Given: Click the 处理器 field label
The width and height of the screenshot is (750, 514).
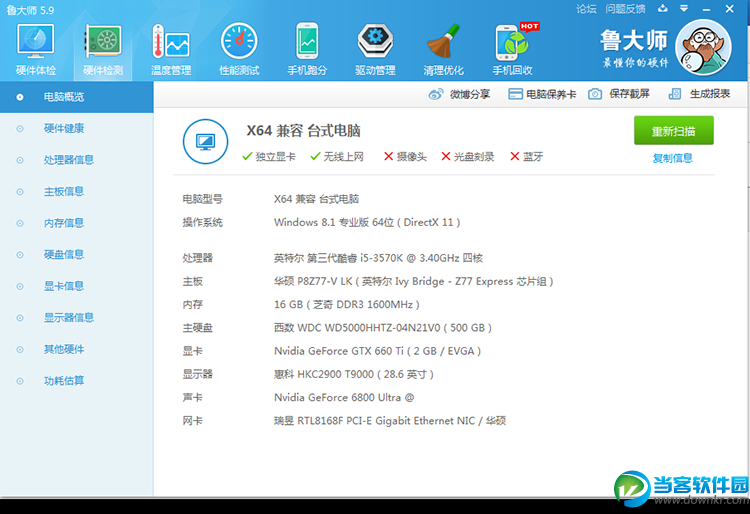Looking at the screenshot, I should coord(197,258).
